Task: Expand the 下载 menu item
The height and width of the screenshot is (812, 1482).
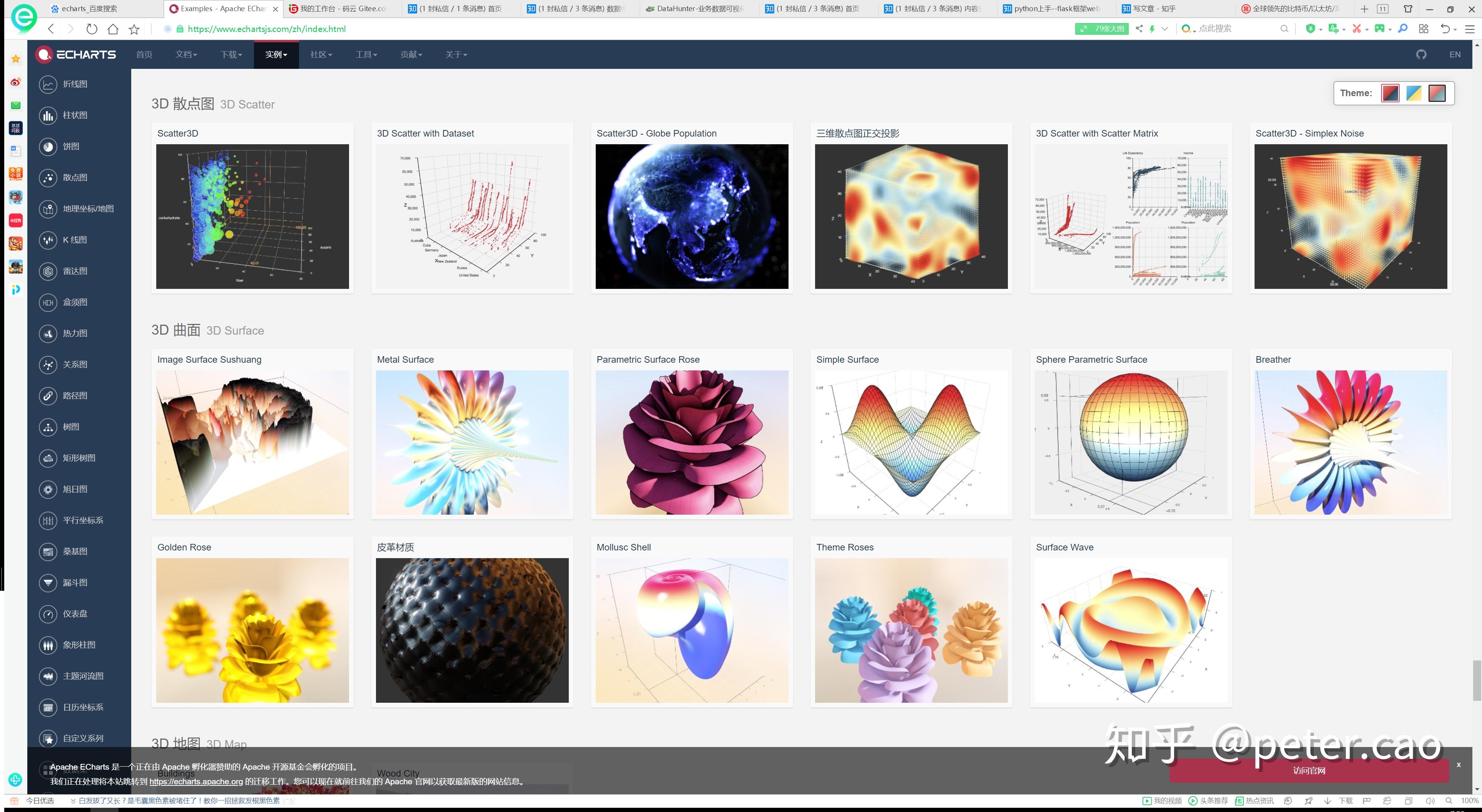Action: point(231,54)
